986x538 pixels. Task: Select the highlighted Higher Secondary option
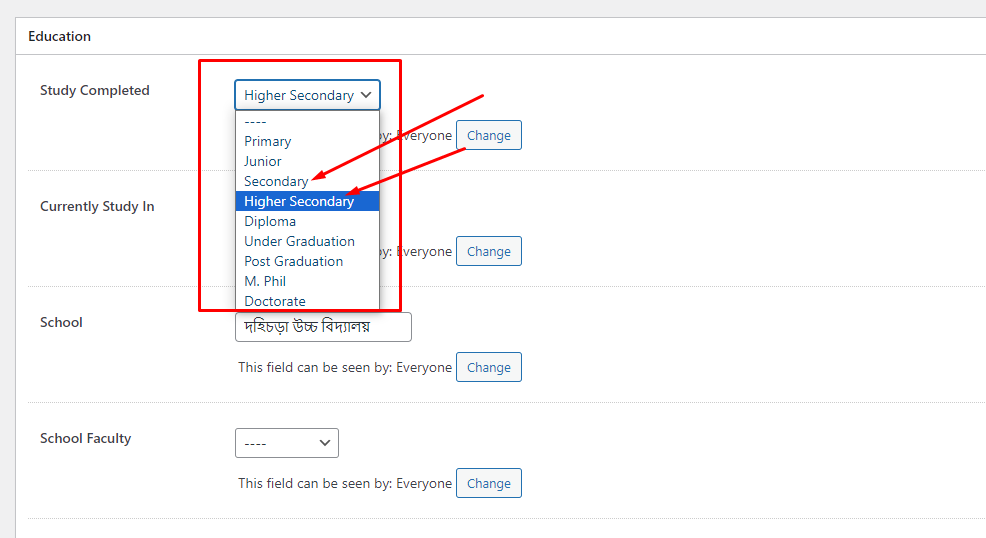pos(299,201)
